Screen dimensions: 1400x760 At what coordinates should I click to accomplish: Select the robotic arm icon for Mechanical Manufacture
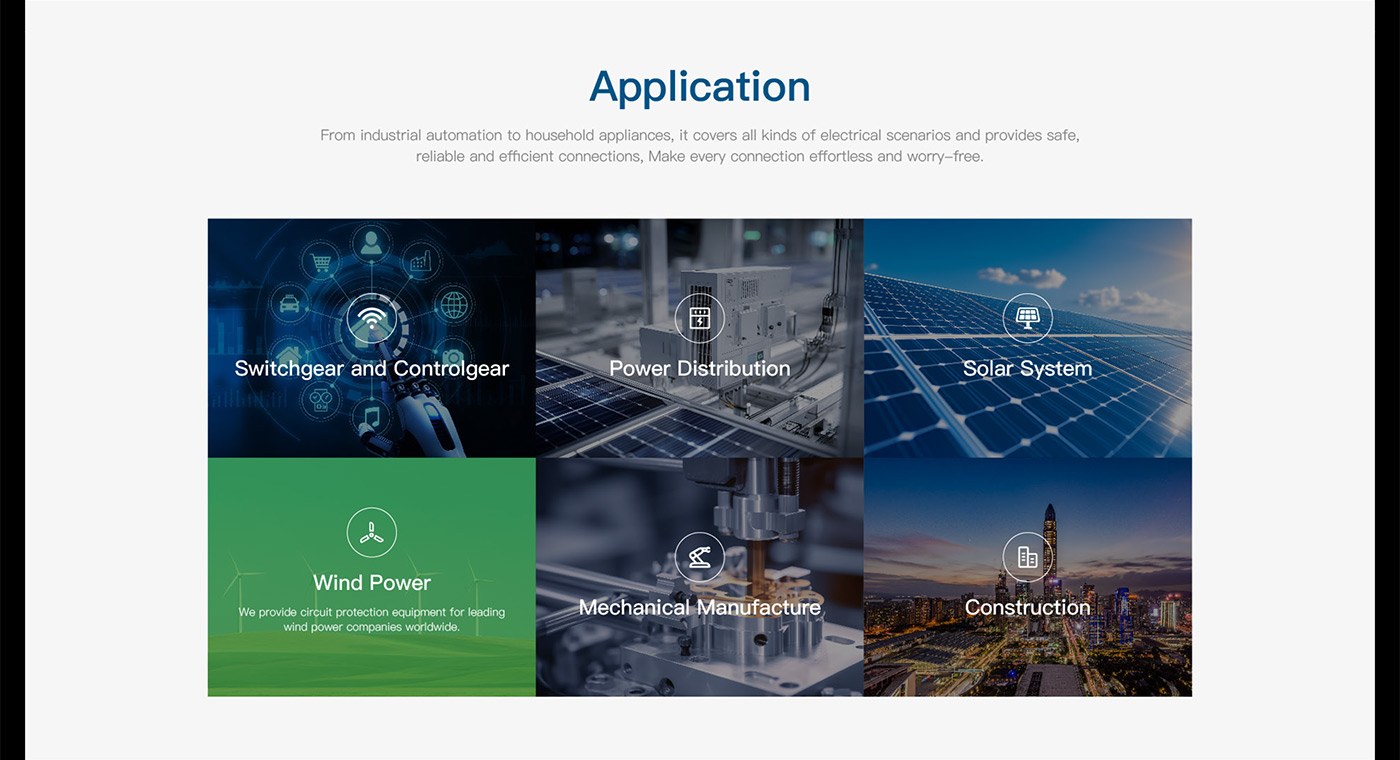699,557
